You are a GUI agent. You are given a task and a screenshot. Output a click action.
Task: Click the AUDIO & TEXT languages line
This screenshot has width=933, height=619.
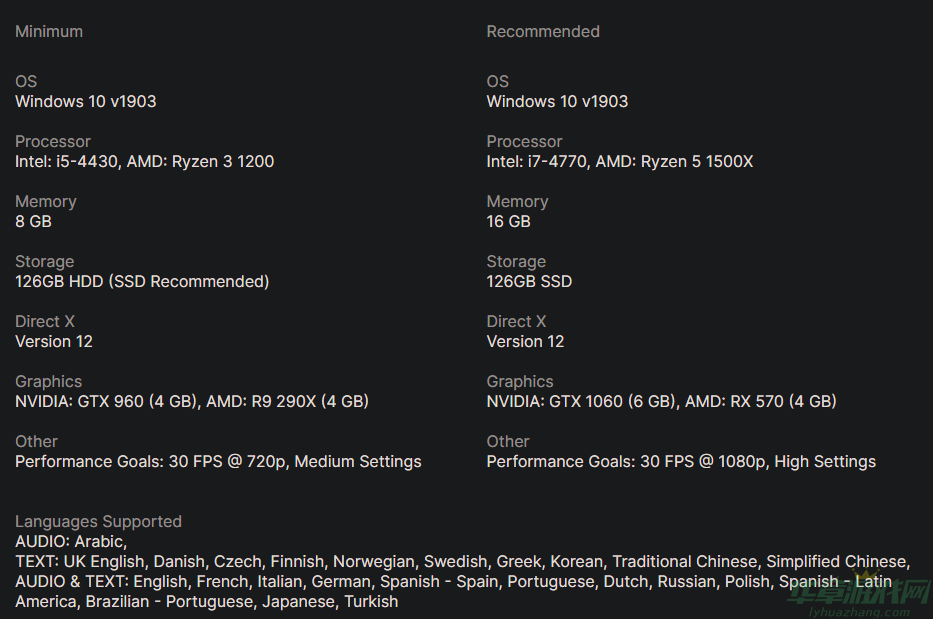click(x=453, y=582)
